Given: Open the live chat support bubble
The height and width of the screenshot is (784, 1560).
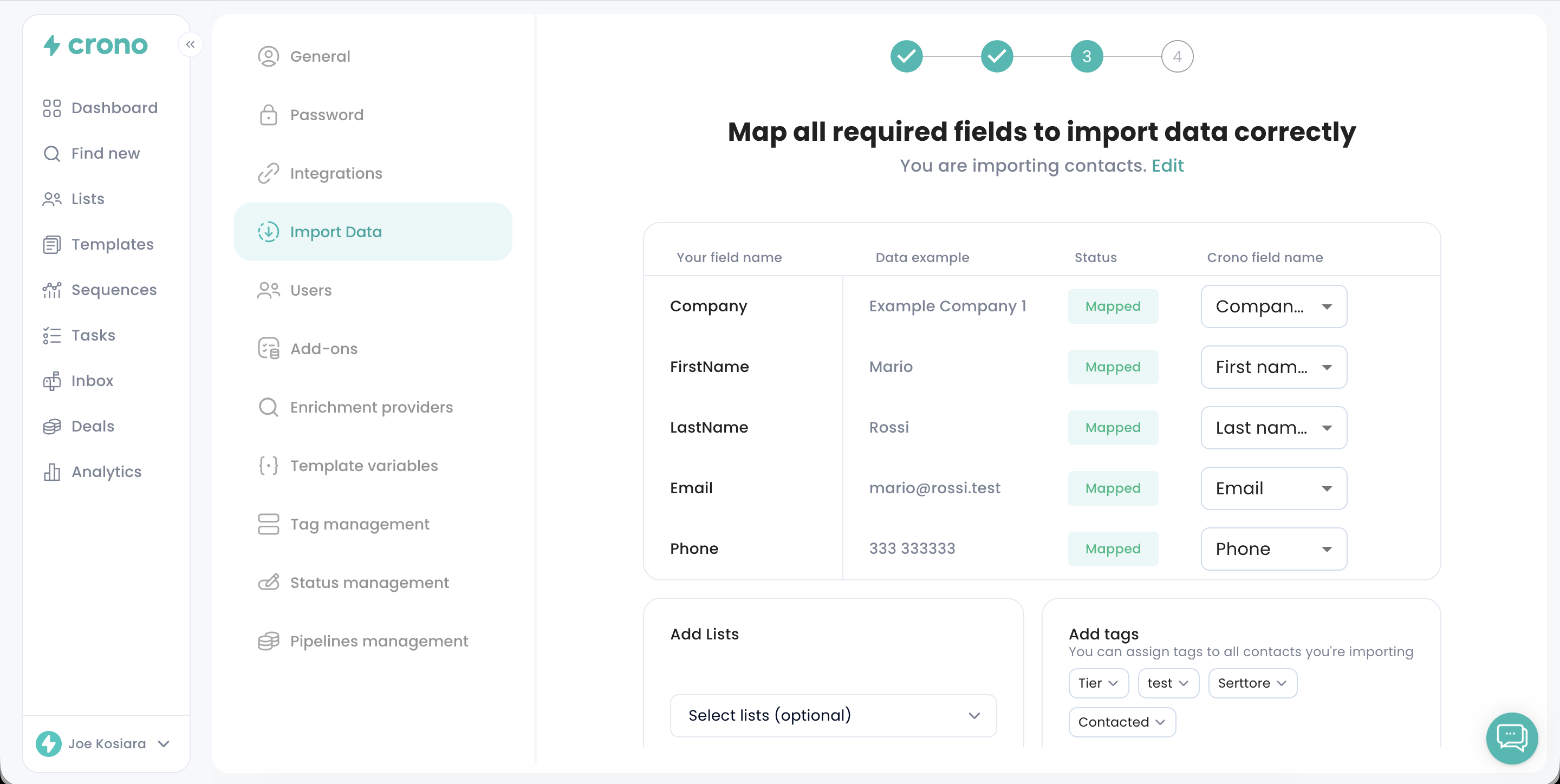Looking at the screenshot, I should pyautogui.click(x=1512, y=737).
